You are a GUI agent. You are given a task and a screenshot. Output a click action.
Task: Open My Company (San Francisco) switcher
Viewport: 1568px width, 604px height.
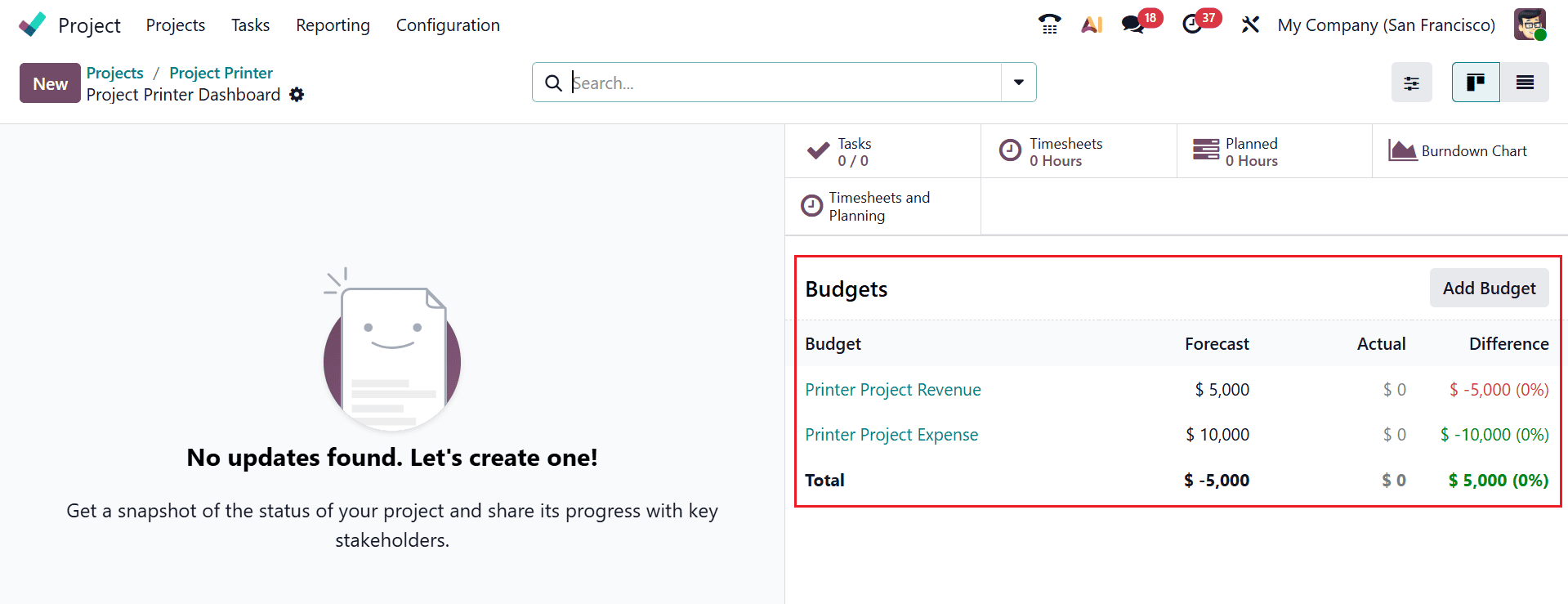1386,25
